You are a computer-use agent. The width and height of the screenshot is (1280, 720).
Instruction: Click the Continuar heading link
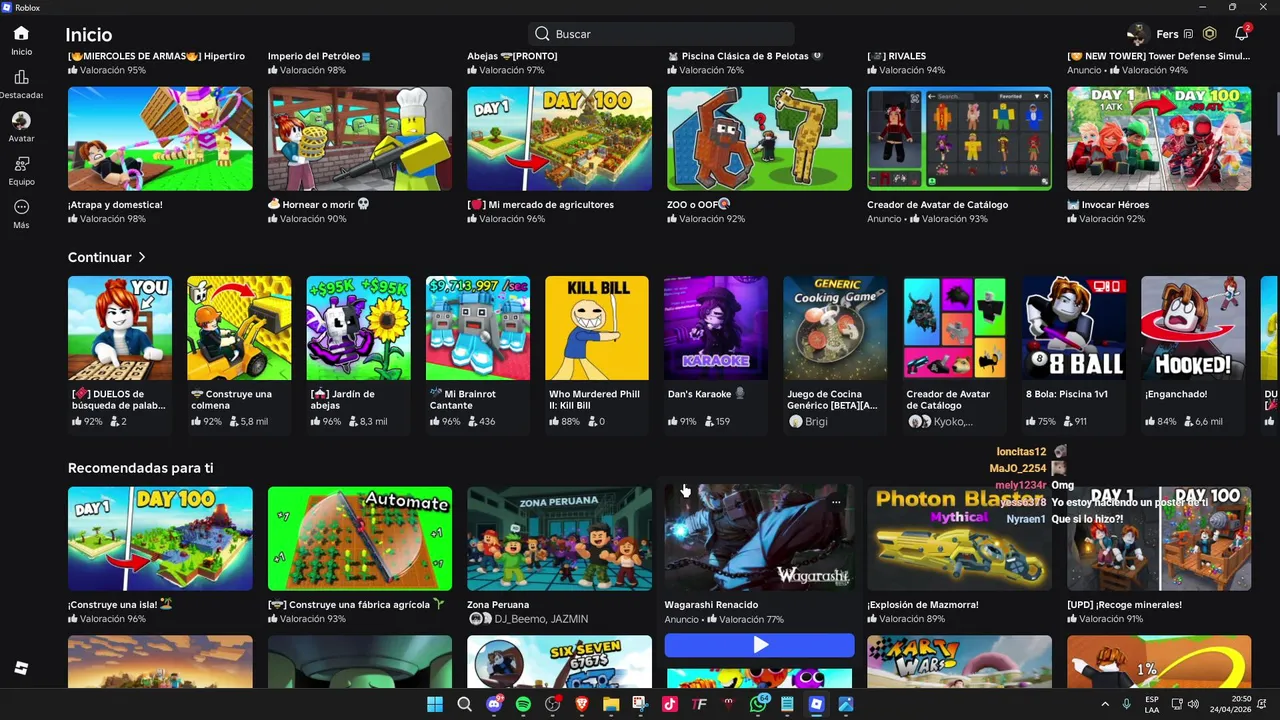point(99,258)
